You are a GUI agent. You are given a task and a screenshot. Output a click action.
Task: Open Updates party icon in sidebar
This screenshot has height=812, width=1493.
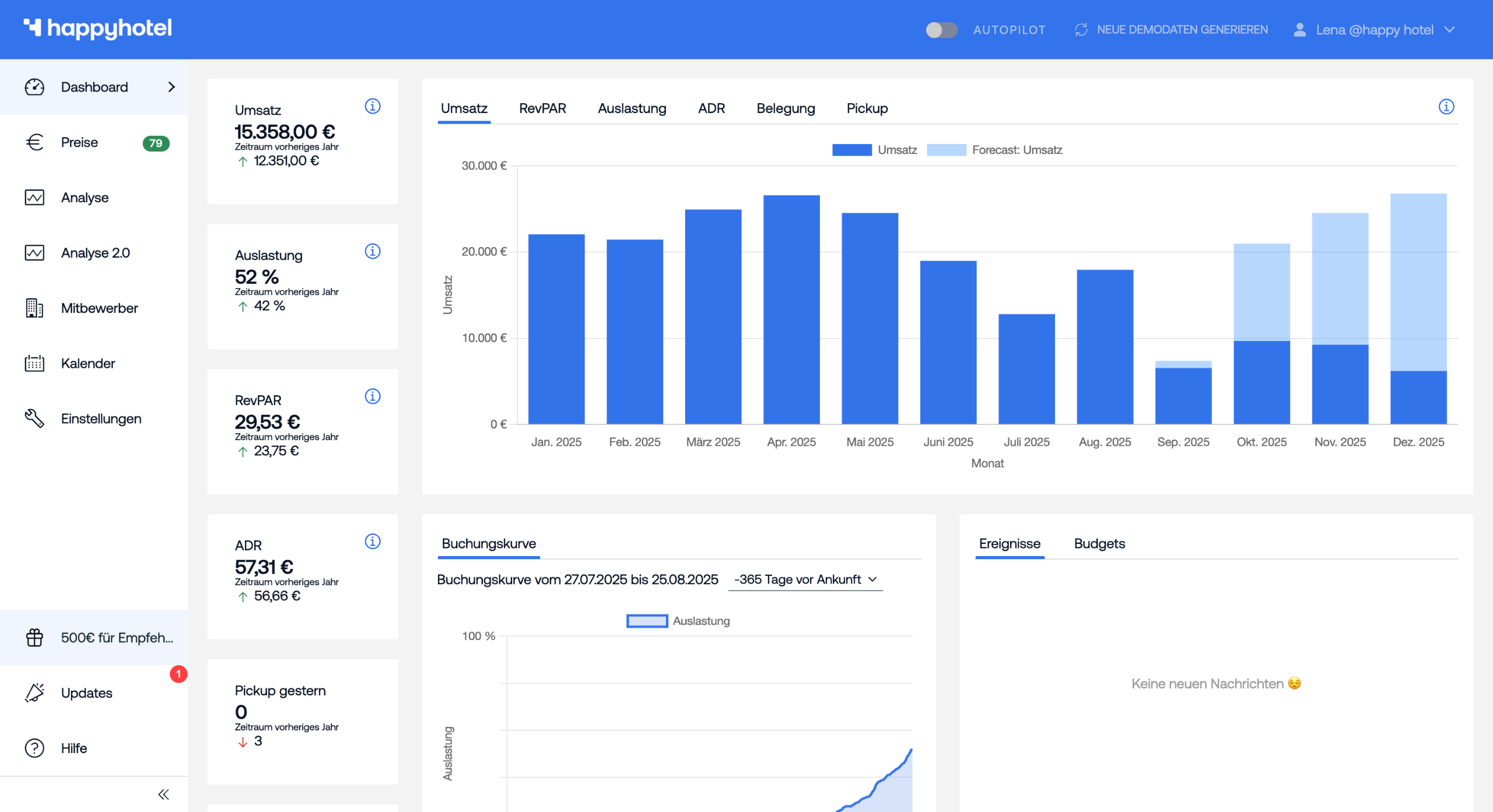point(34,693)
